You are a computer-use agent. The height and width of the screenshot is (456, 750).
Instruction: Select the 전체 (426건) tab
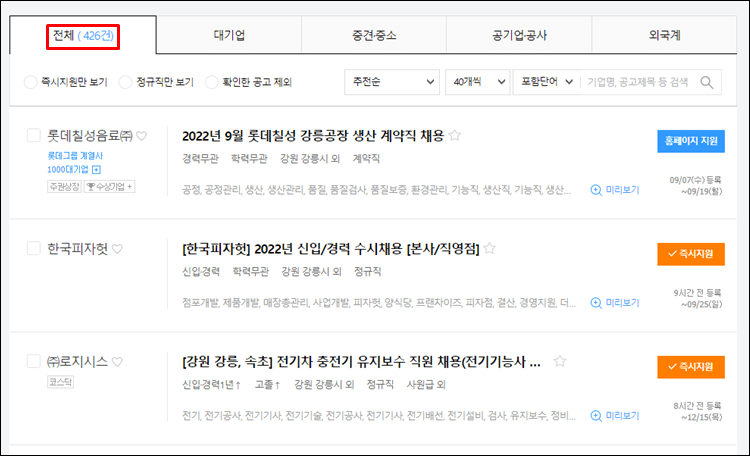83,35
